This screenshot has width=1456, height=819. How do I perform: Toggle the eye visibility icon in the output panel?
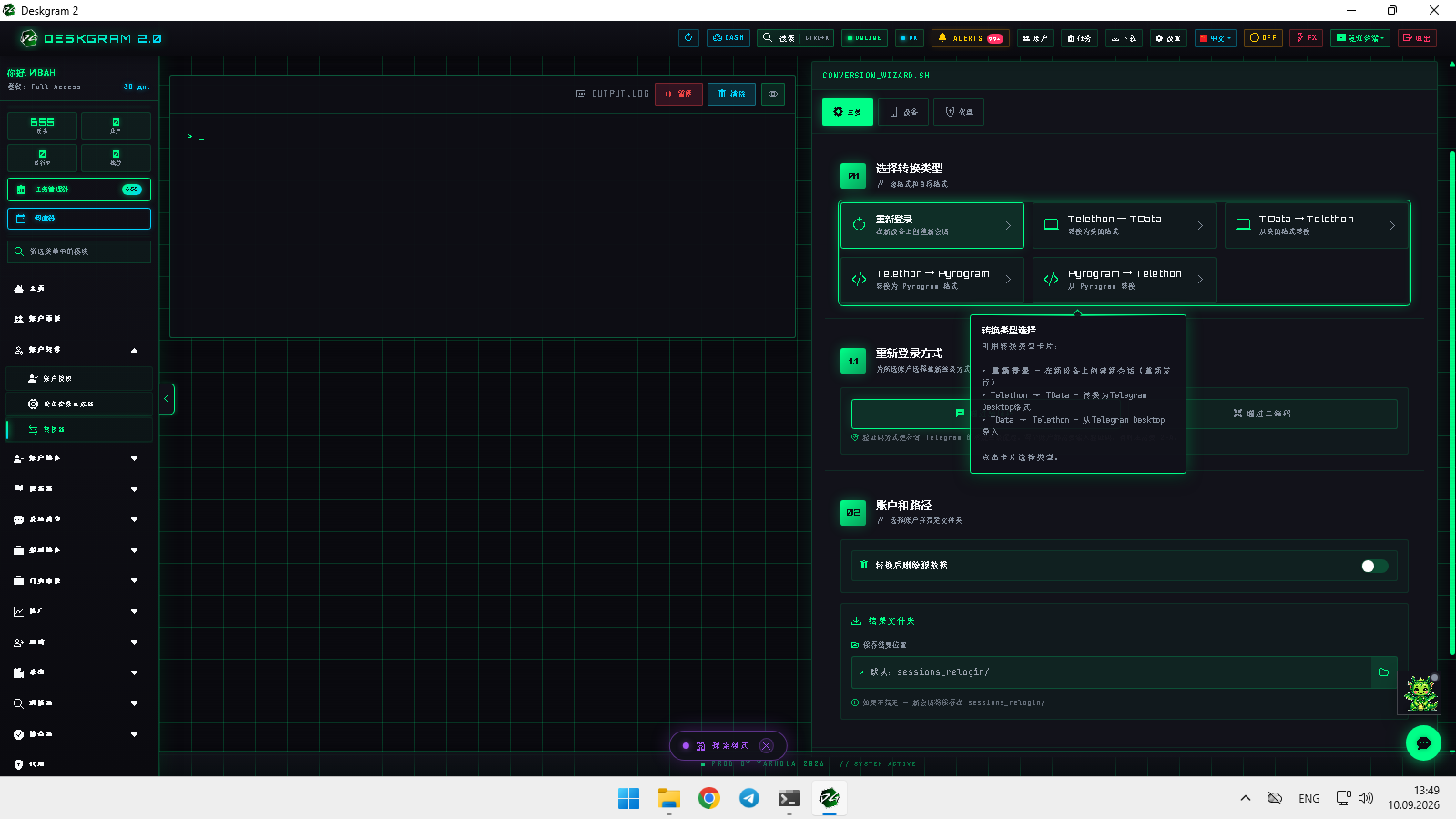[x=773, y=94]
